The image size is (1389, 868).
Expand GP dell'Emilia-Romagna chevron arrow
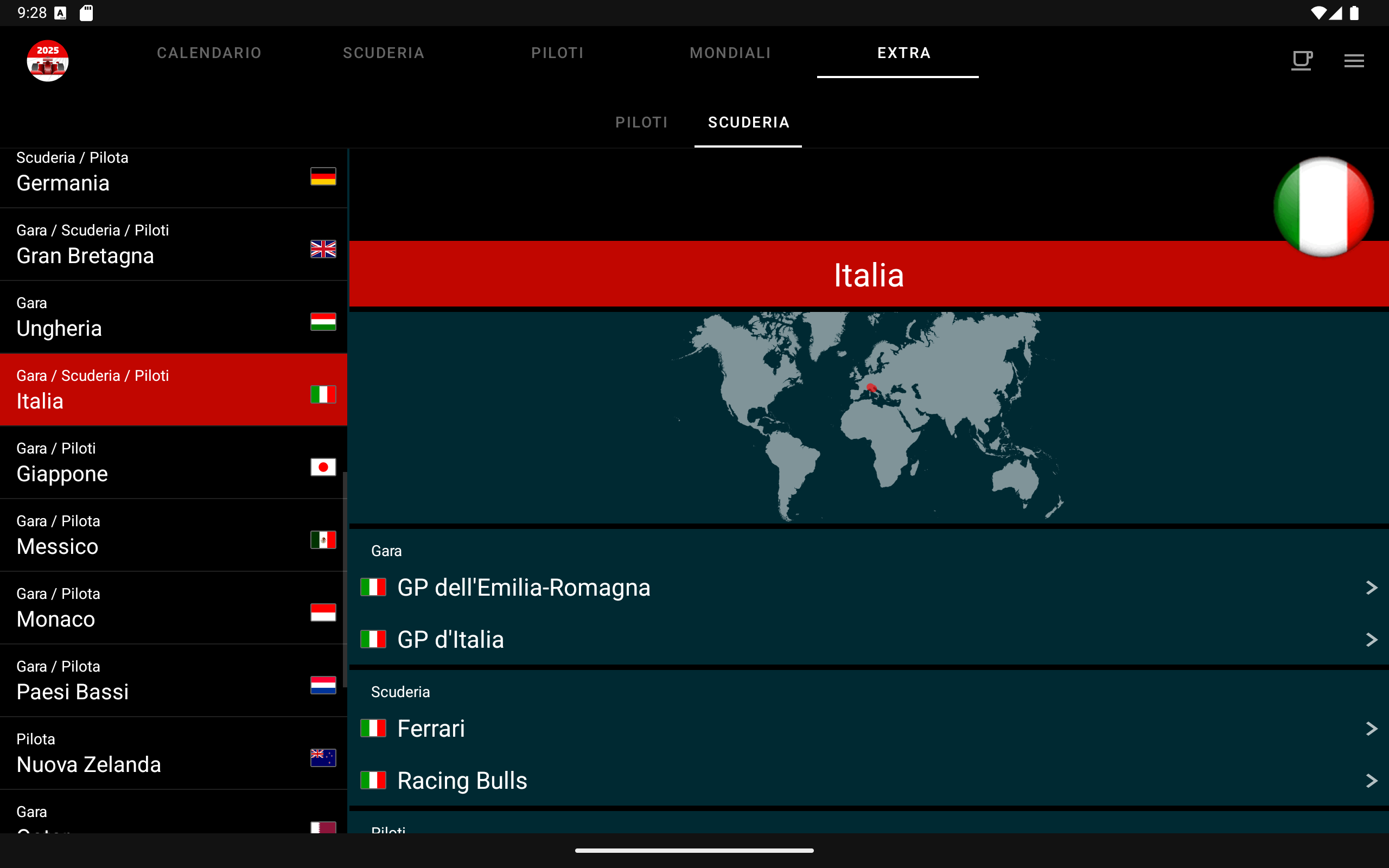tap(1371, 588)
